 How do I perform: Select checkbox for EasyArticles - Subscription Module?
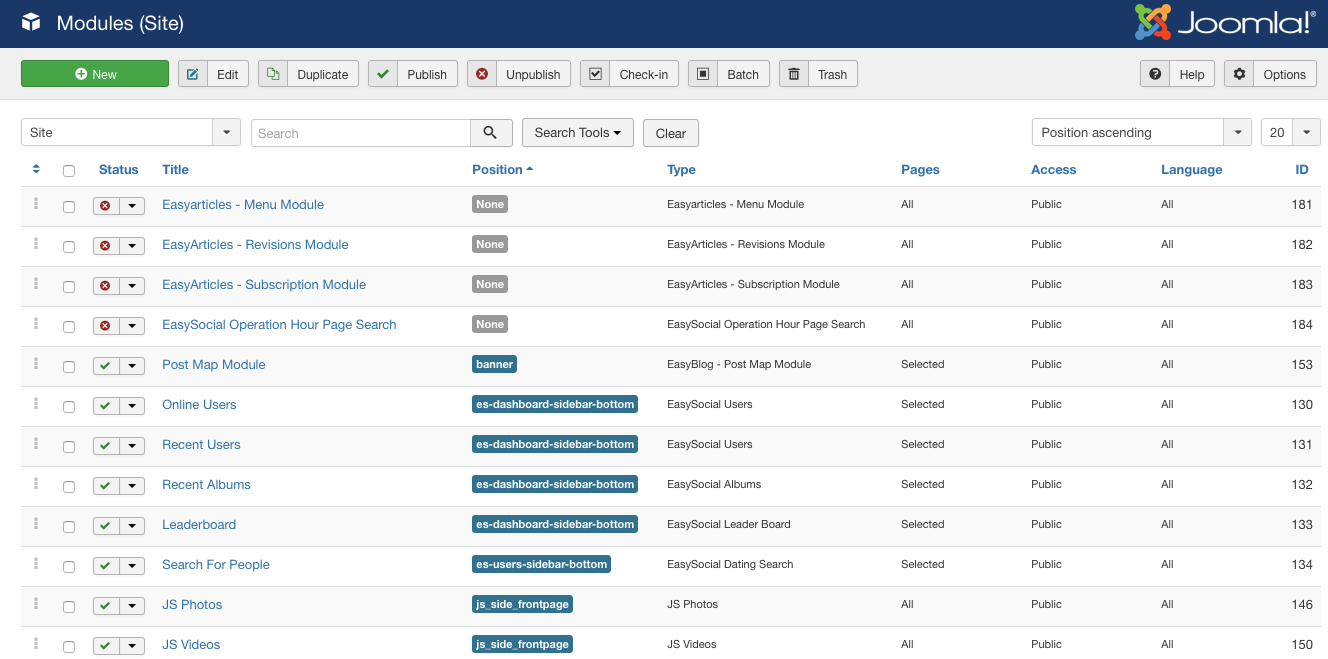[69, 287]
